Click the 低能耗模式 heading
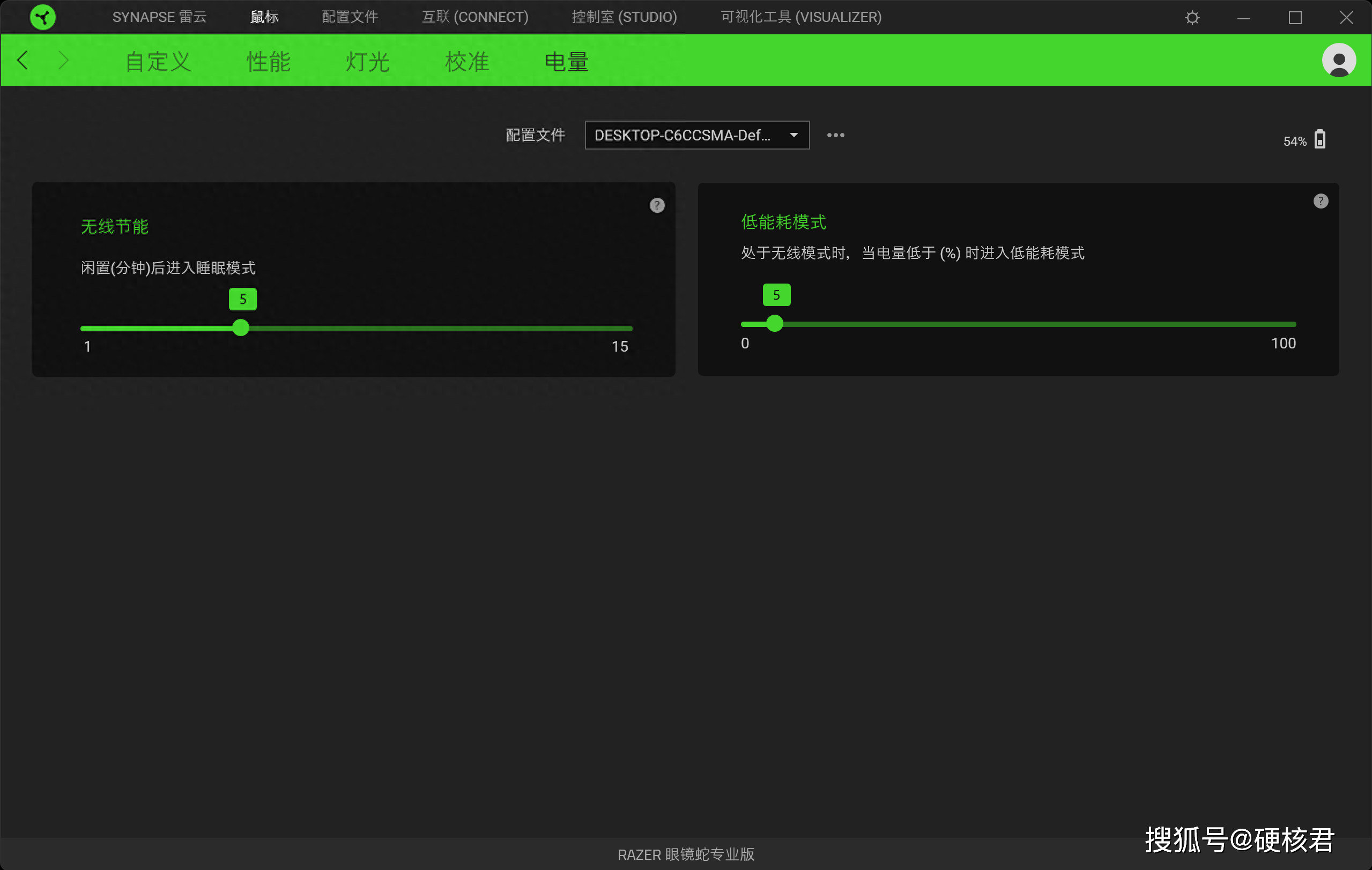The width and height of the screenshot is (1372, 870). (783, 221)
